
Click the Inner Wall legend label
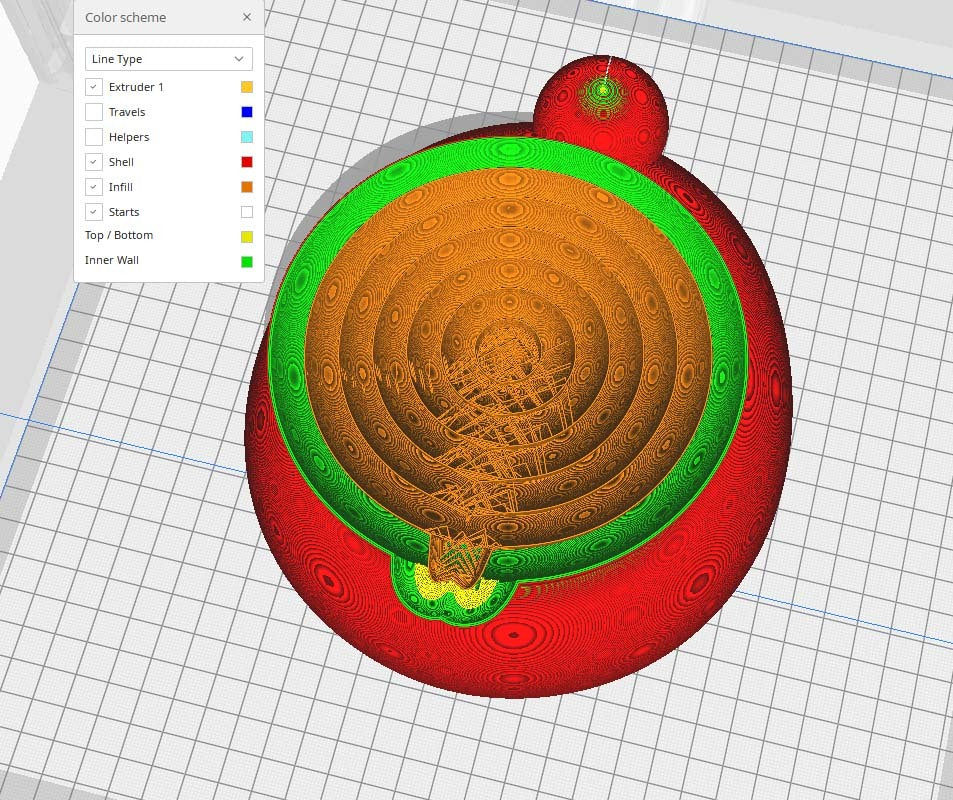click(112, 260)
